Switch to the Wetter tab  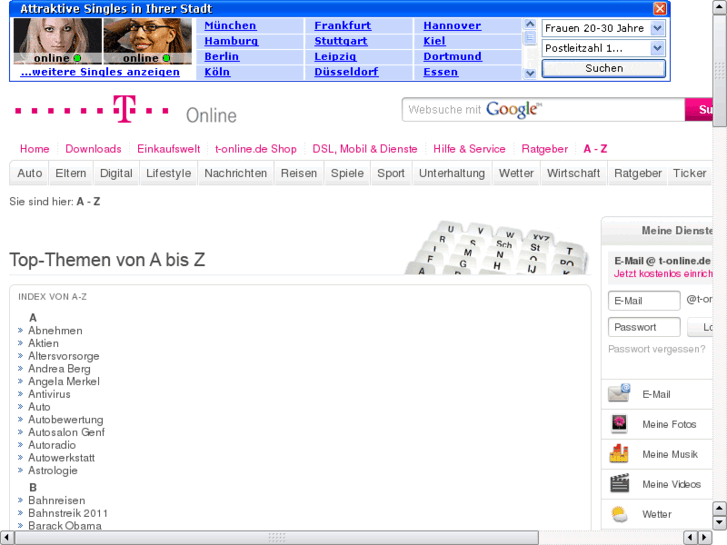pos(516,173)
